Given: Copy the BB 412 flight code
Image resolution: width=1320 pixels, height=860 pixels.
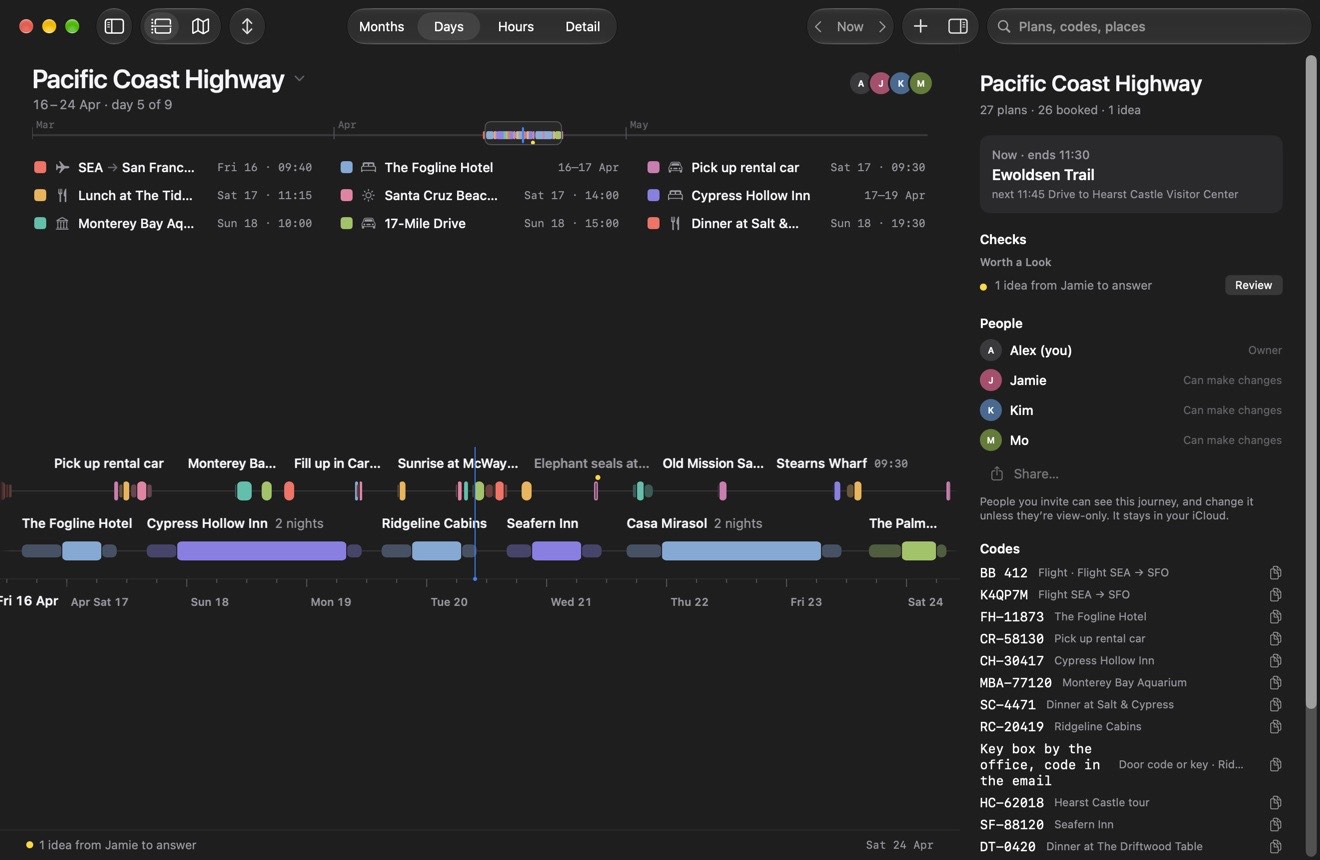Looking at the screenshot, I should (x=1275, y=573).
